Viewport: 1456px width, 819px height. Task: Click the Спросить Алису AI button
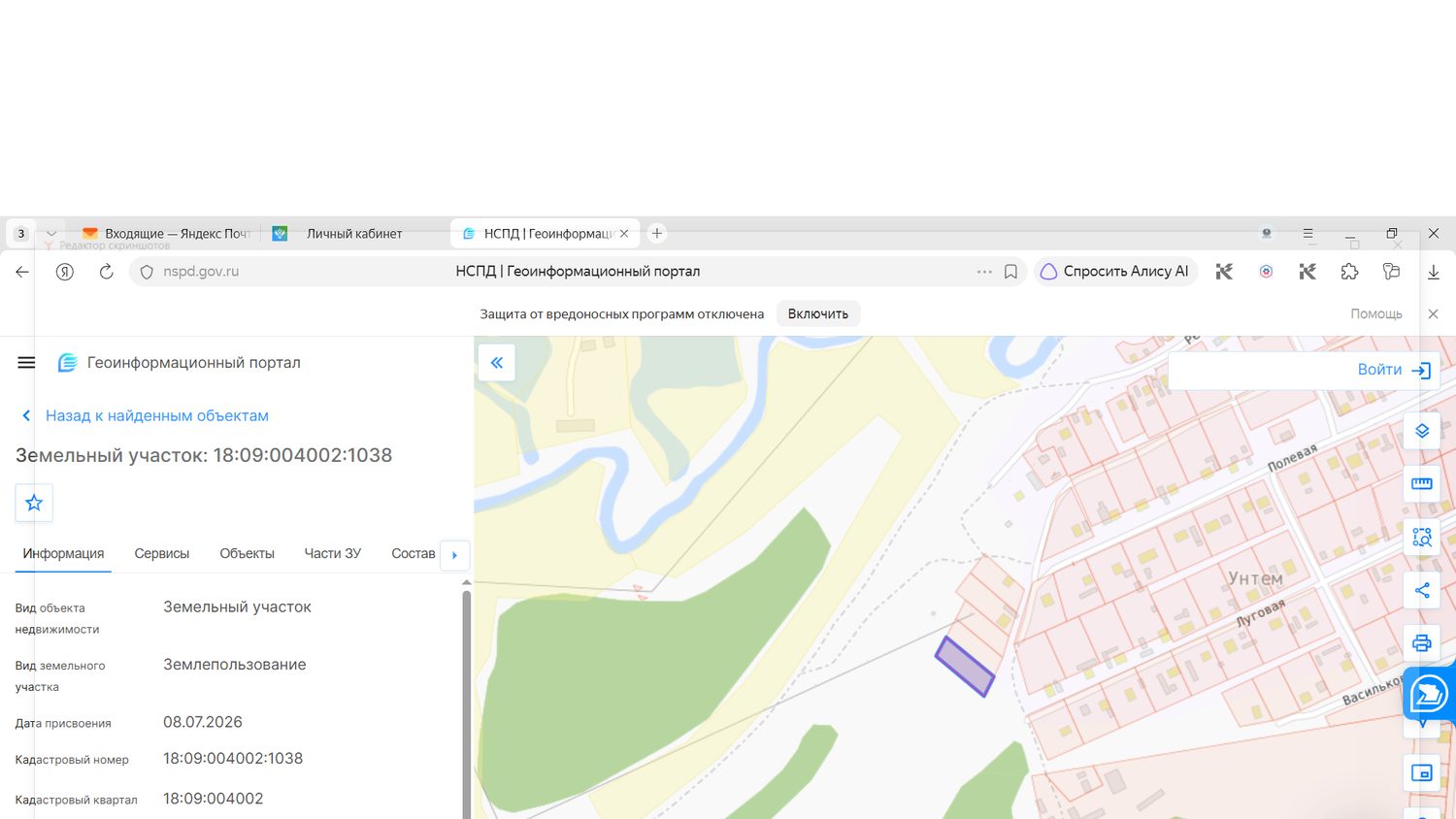tap(1116, 272)
